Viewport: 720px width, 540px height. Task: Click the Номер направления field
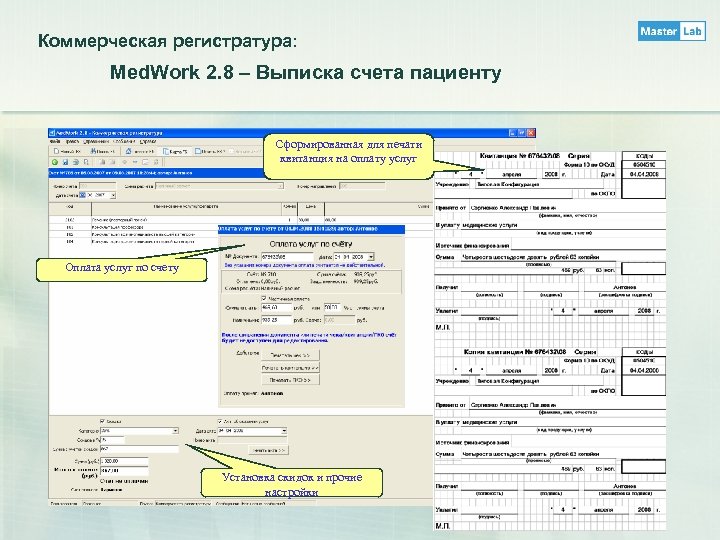point(362,186)
